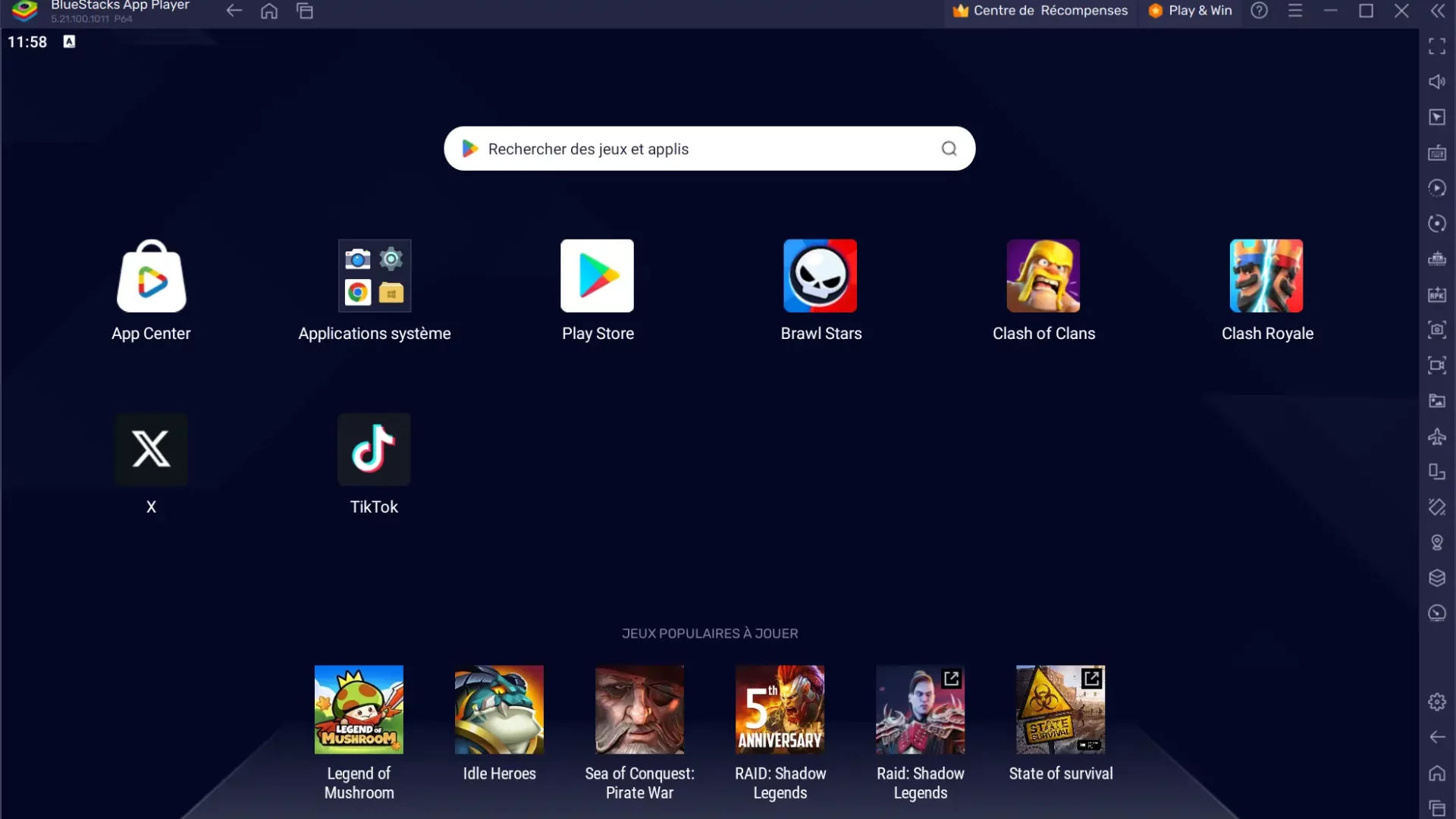
Task: Click the BlueStacks logo in title bar
Action: (24, 11)
